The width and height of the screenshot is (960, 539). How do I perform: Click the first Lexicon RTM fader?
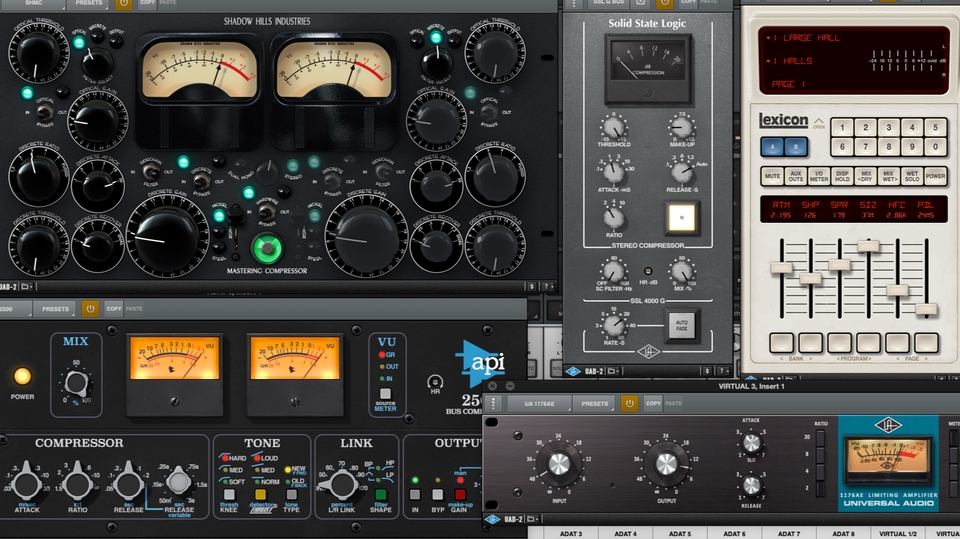[x=781, y=268]
